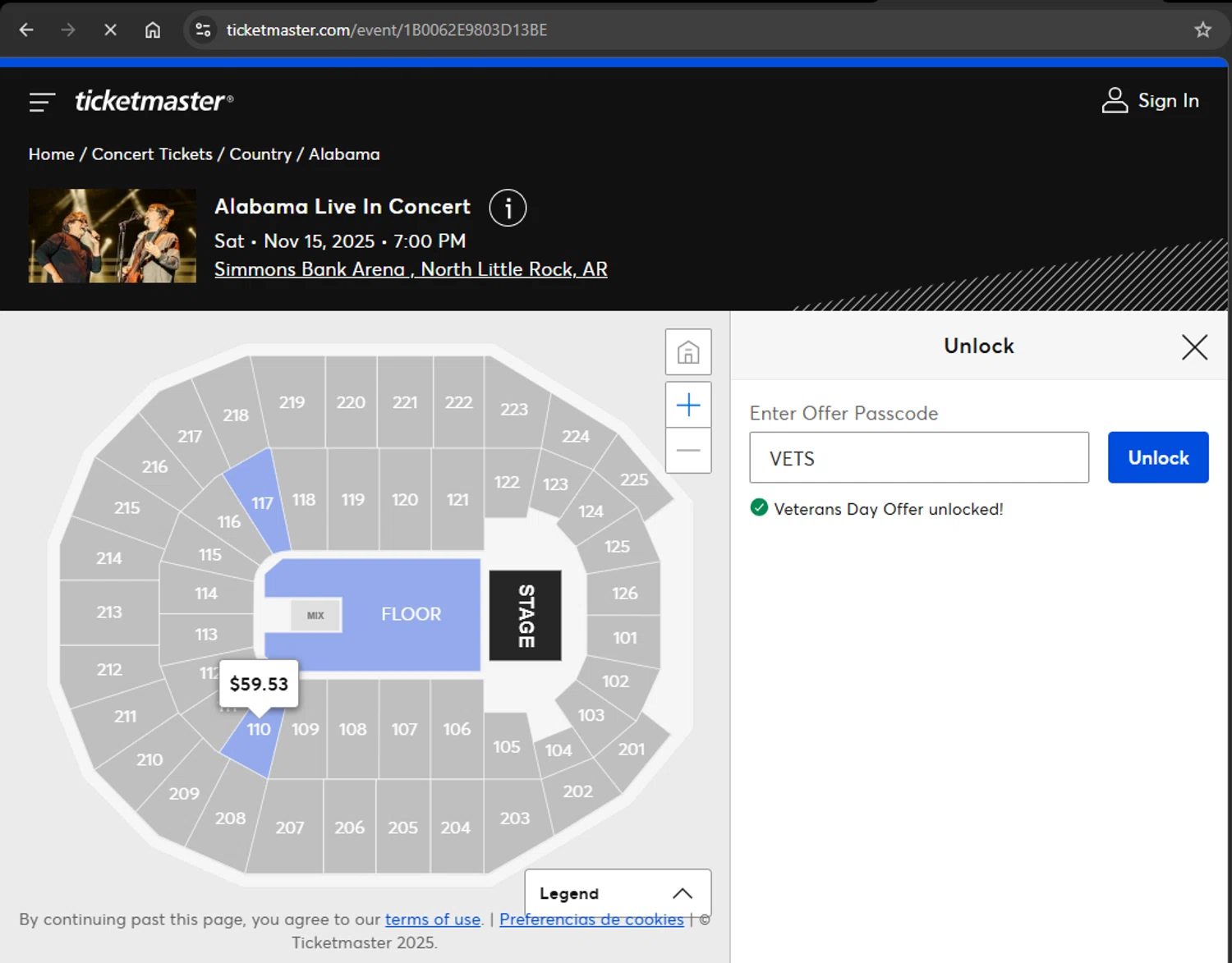
Task: Select the FLOOR section on map
Action: click(411, 614)
